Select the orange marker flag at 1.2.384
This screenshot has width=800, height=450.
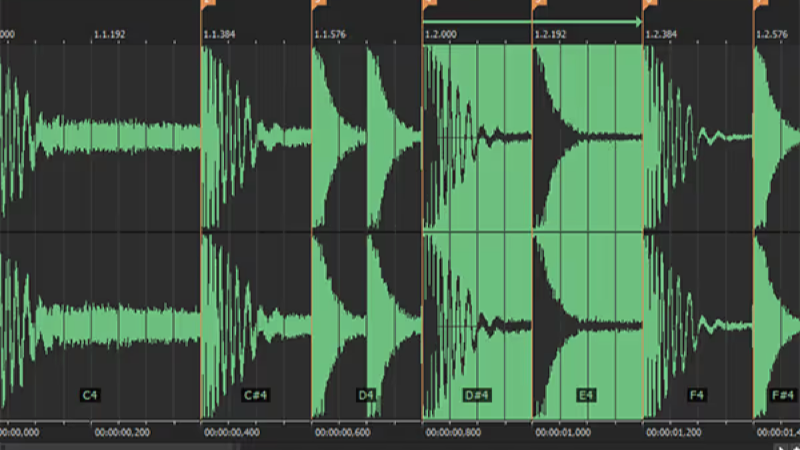[x=651, y=4]
